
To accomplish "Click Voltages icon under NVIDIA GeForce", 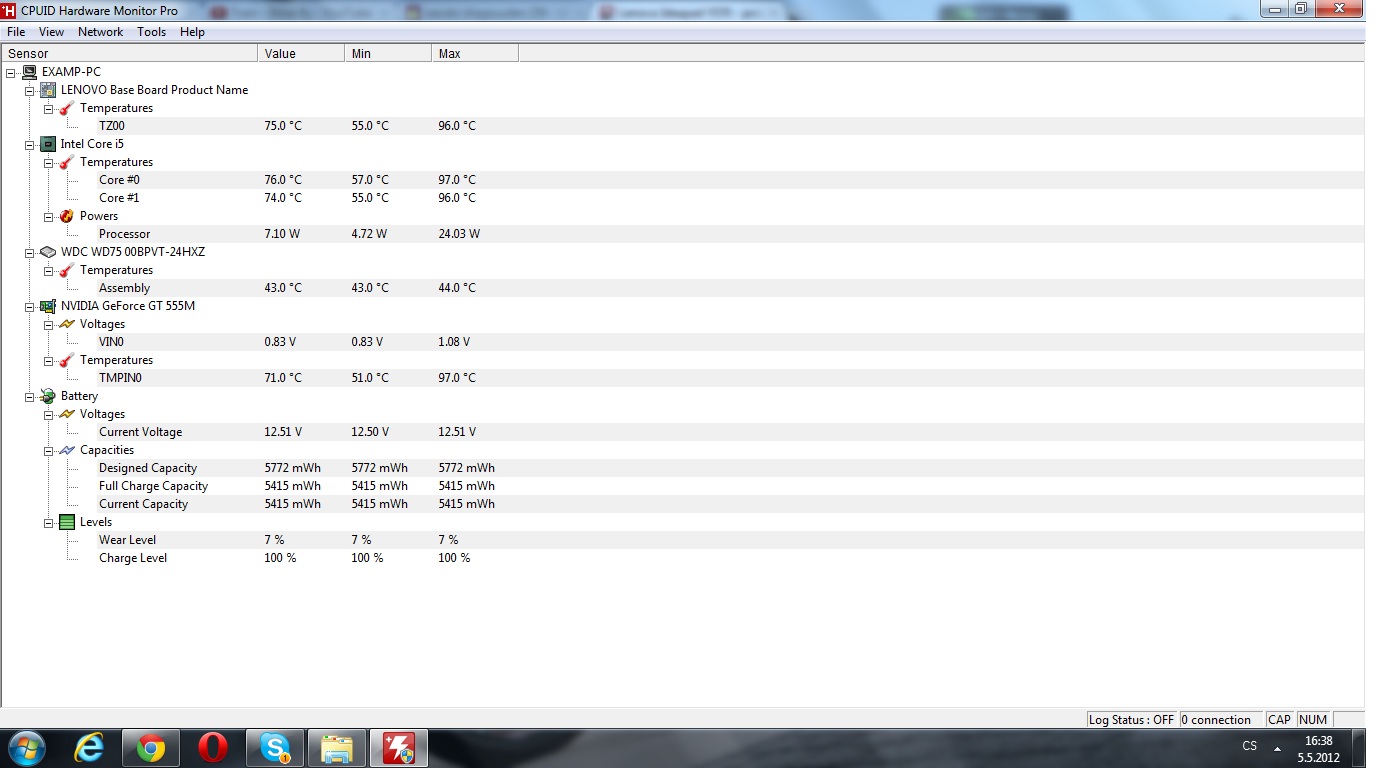I will point(67,324).
